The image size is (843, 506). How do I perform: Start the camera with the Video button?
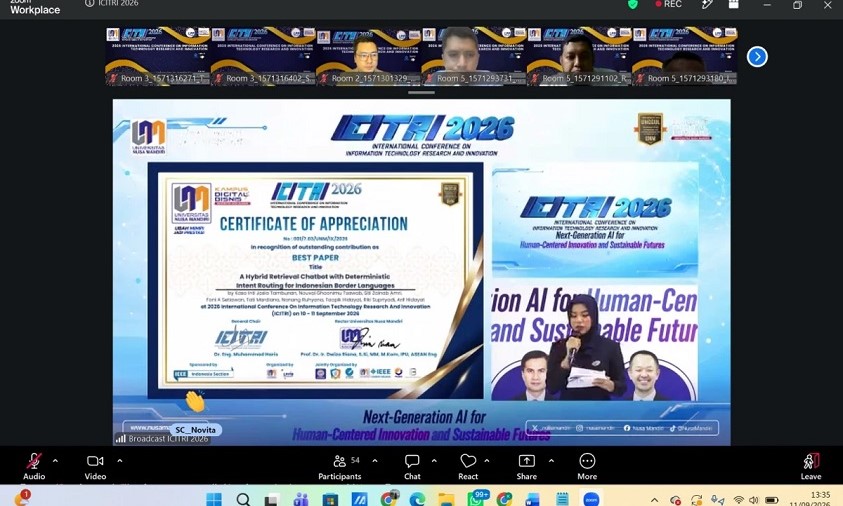(x=95, y=466)
